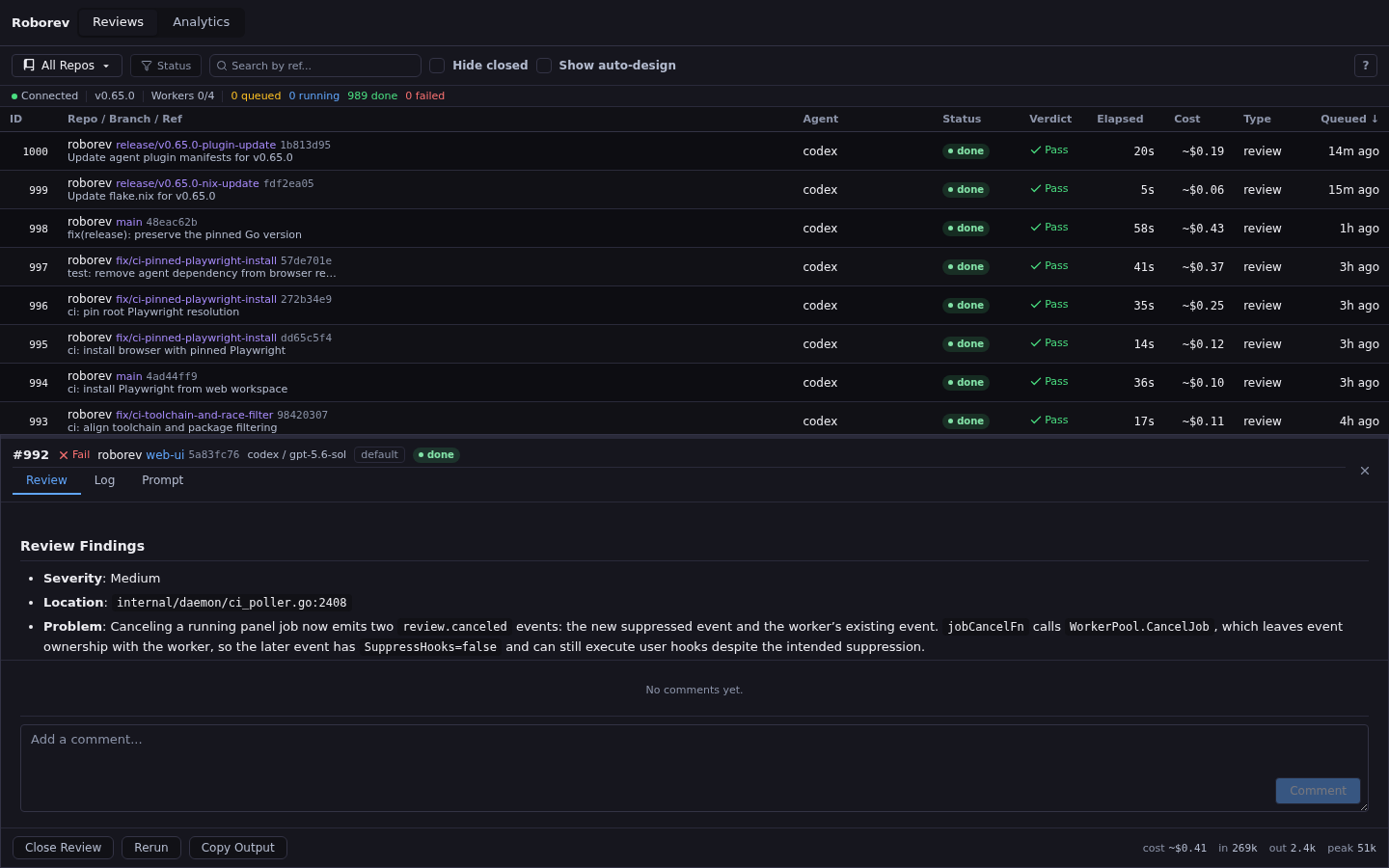Click the internal/daemon/ci_poller.go:2408 location code
Image resolution: width=1389 pixels, height=868 pixels.
pos(231,603)
